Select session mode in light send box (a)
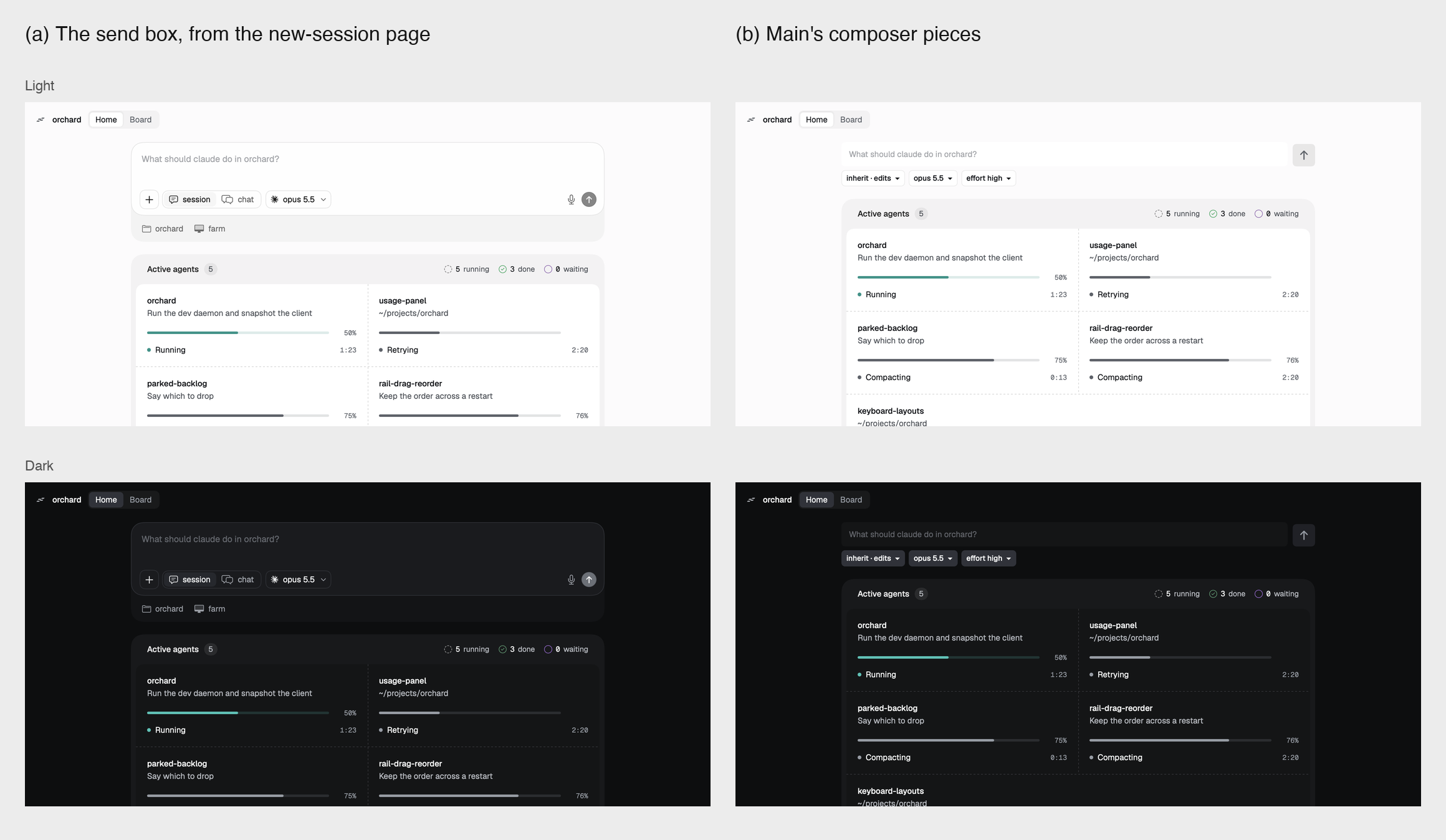 pos(190,199)
